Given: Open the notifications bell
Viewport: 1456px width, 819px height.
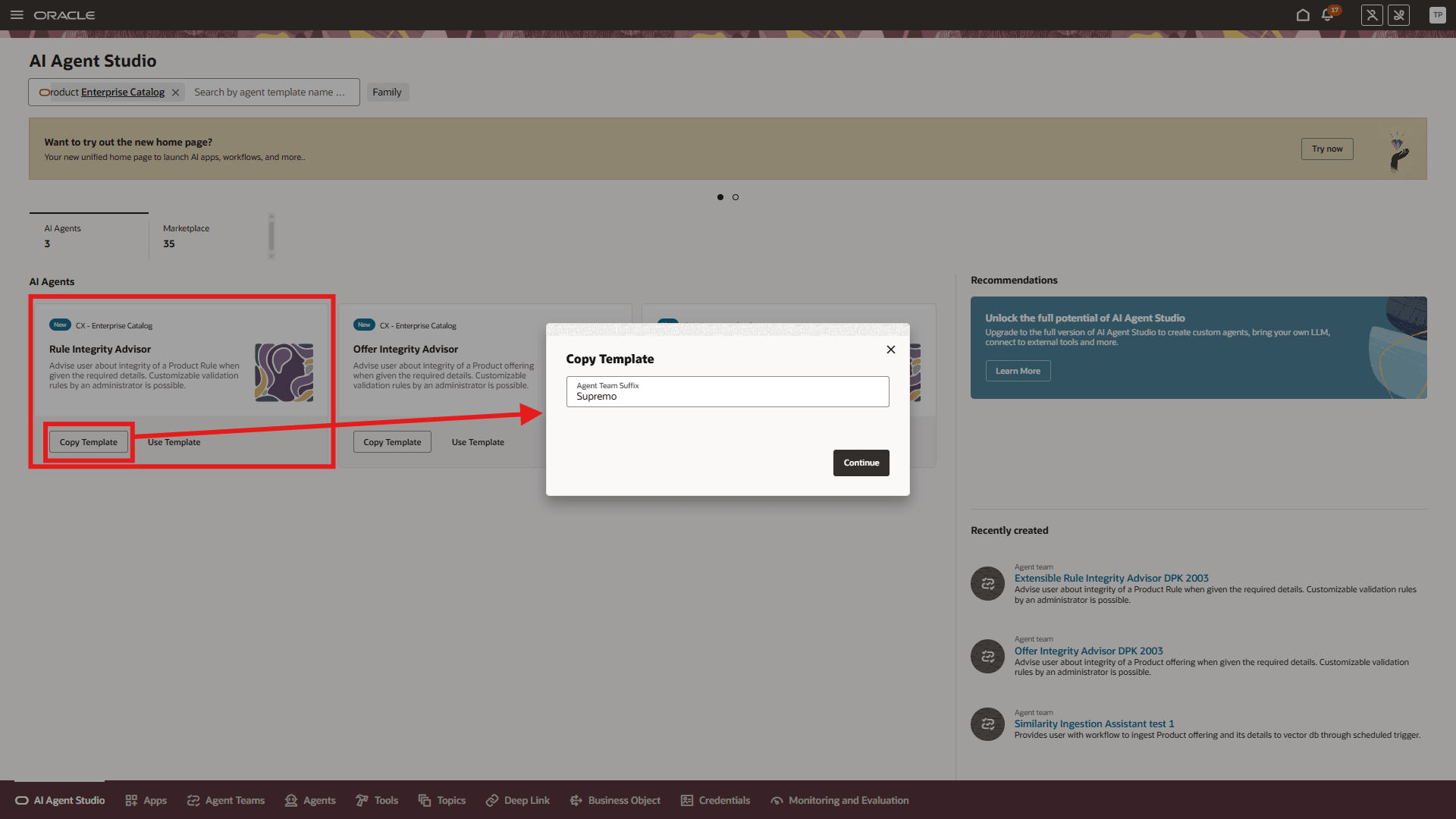Looking at the screenshot, I should (x=1329, y=15).
